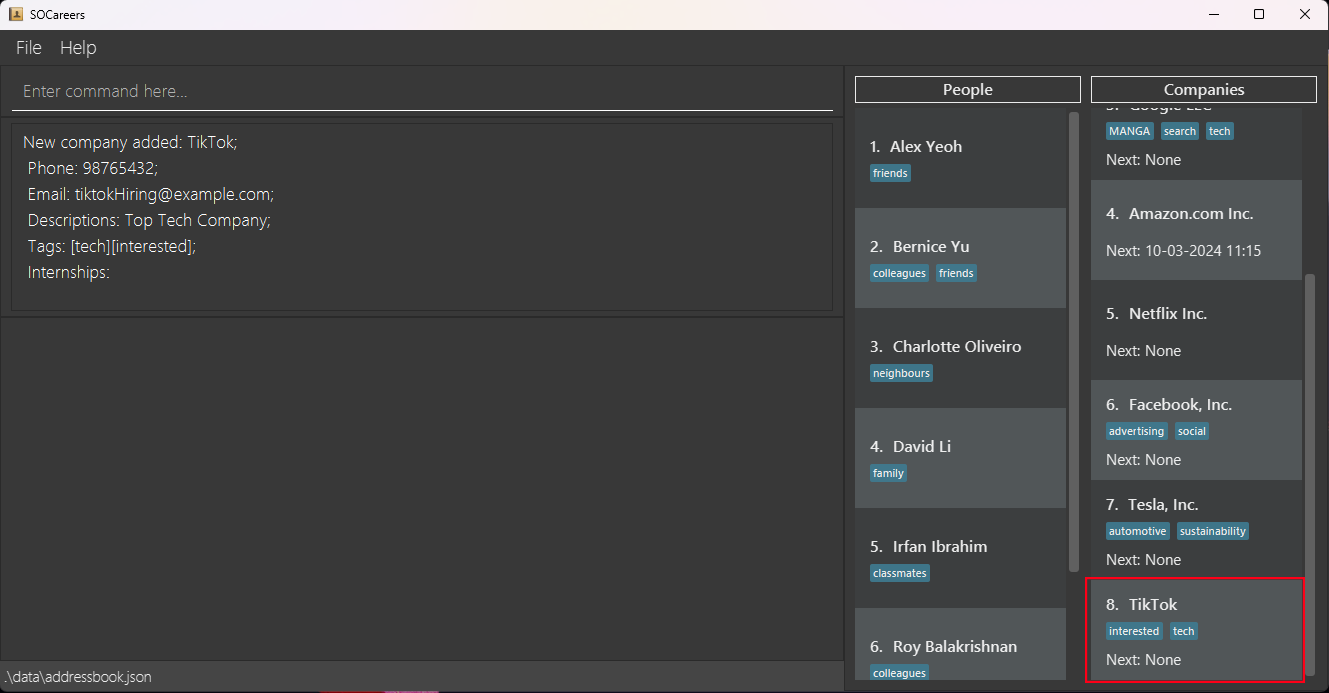Click the 'friends' tag on Alex Yeoh

point(890,172)
